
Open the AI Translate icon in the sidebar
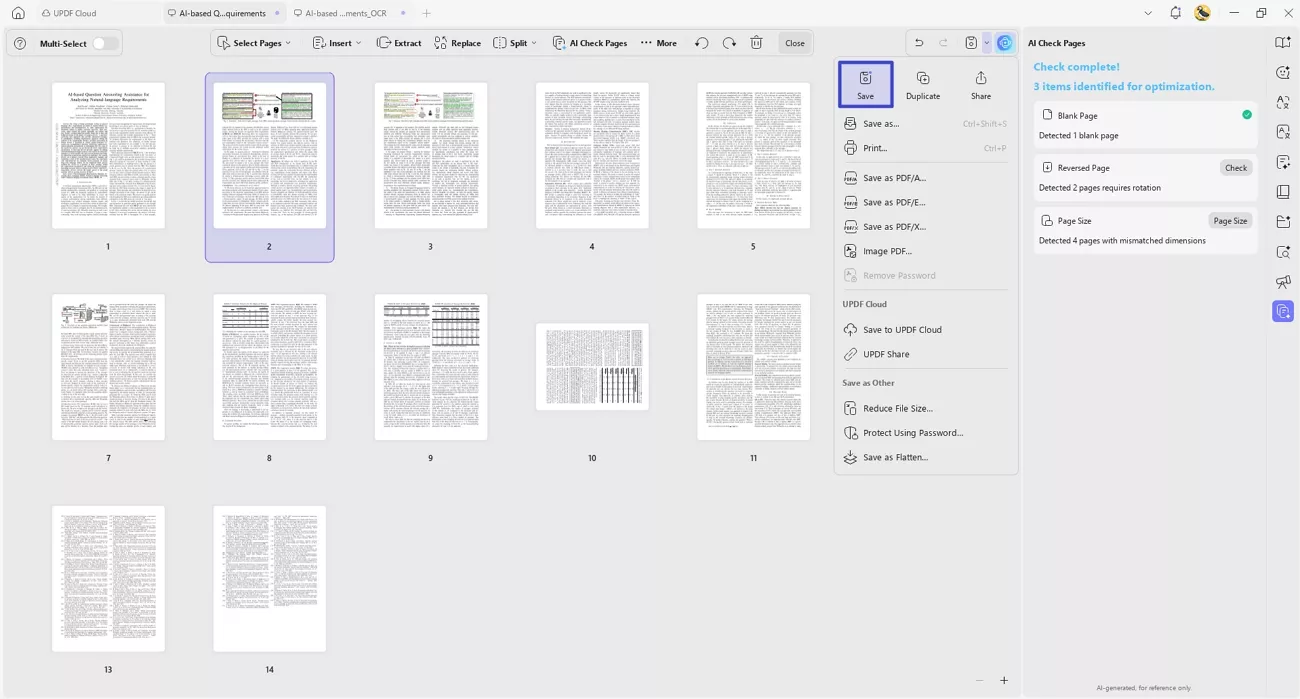pyautogui.click(x=1283, y=102)
